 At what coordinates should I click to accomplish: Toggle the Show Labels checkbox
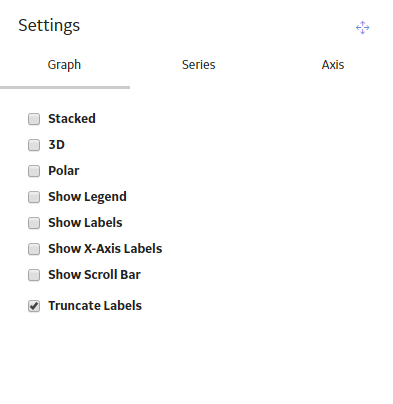pos(34,223)
